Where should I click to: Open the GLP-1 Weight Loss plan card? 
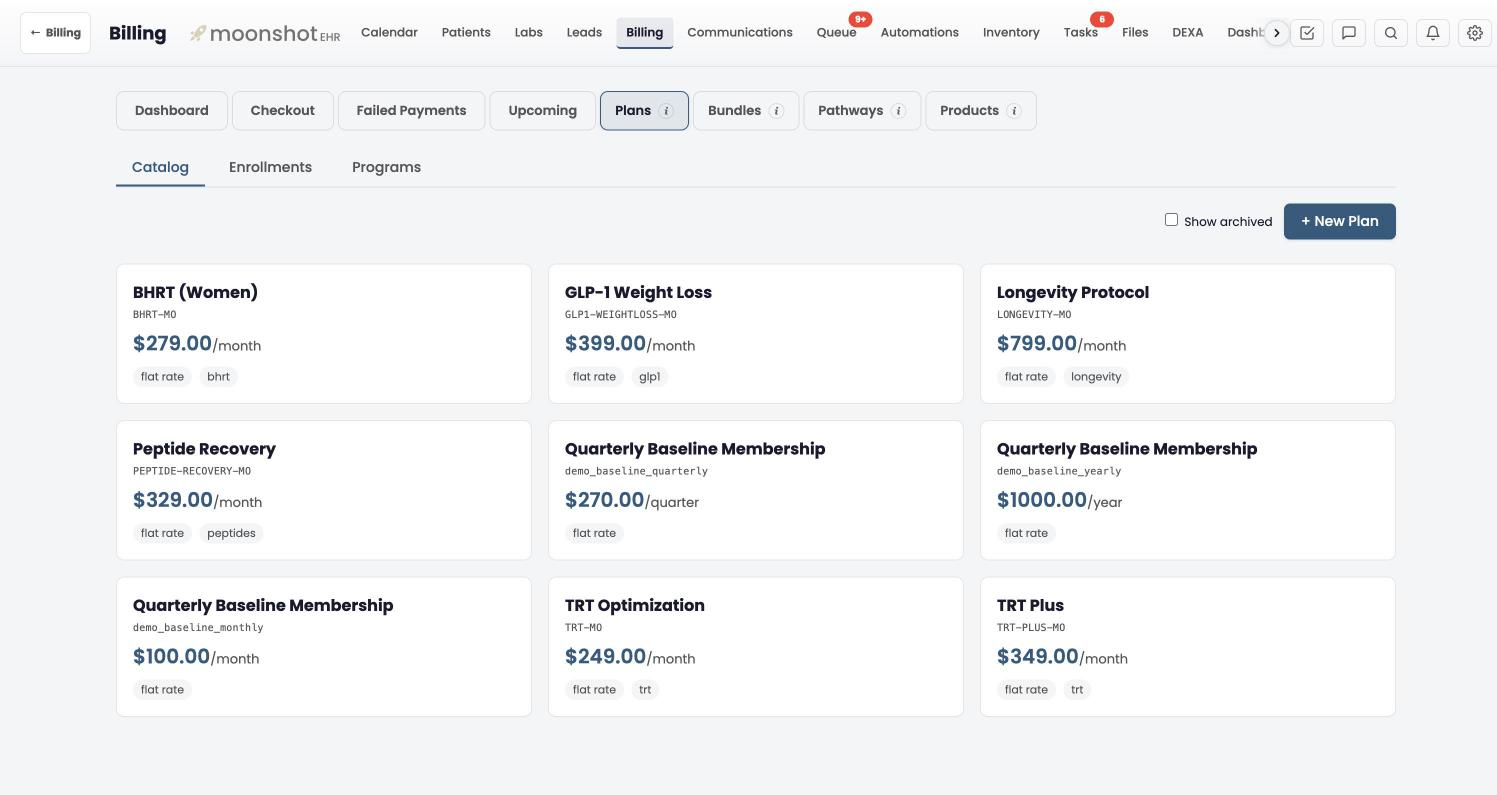point(756,334)
